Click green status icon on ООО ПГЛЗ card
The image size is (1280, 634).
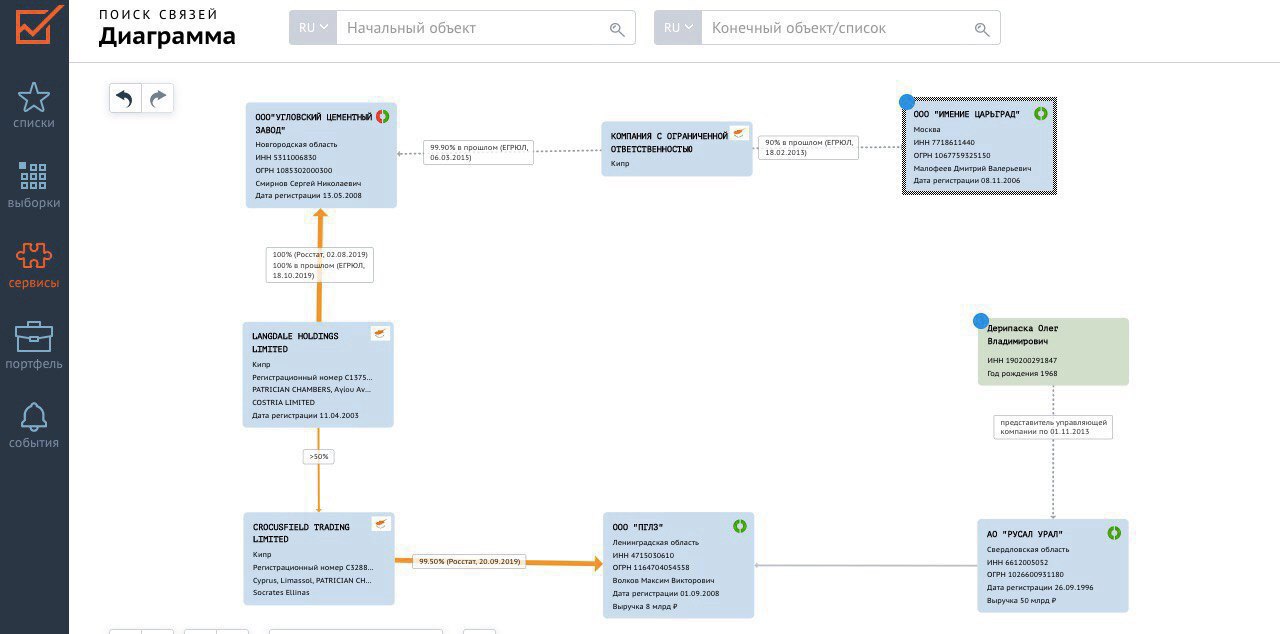tap(739, 526)
